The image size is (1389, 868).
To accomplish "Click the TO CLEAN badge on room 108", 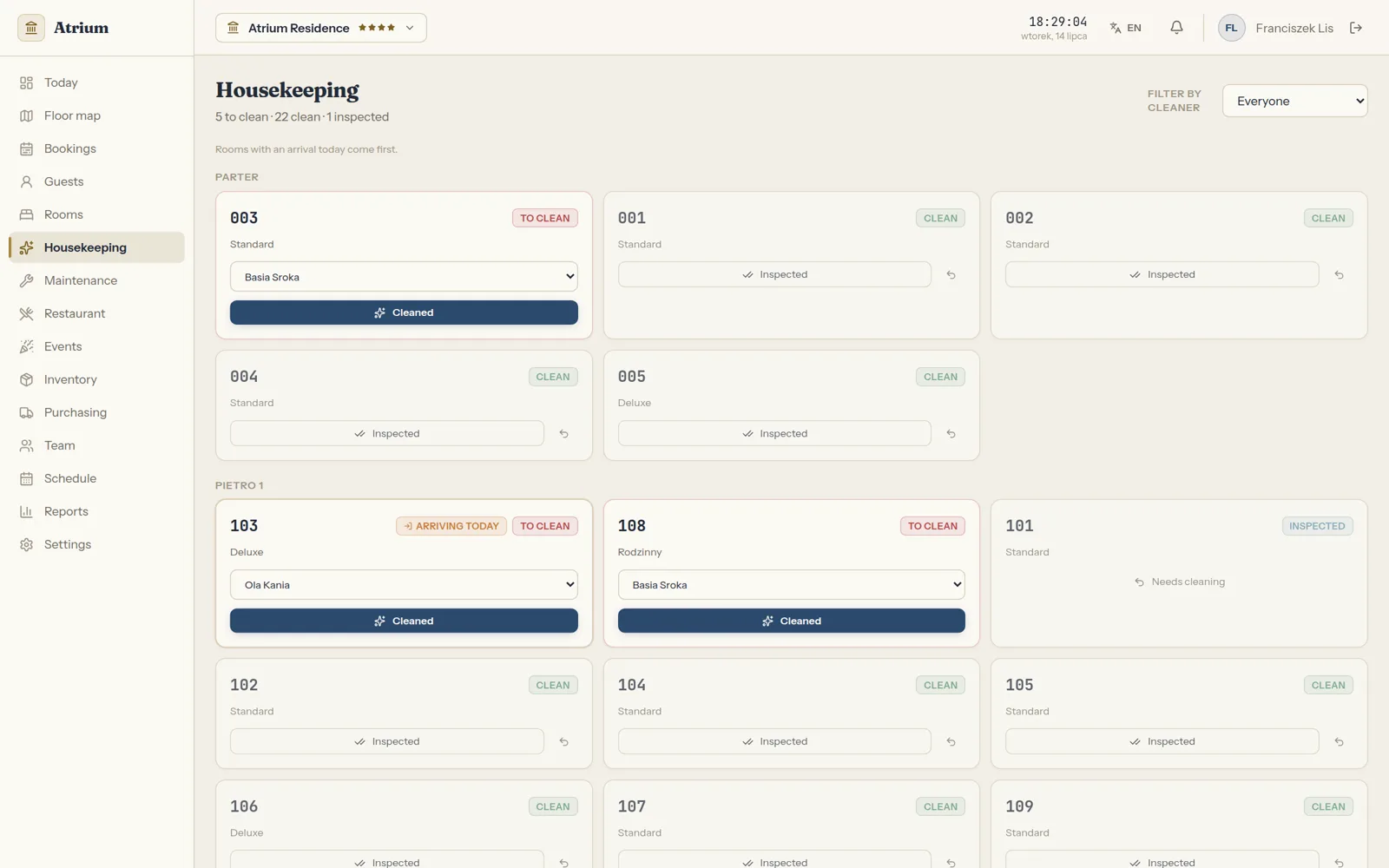I will [x=932, y=526].
